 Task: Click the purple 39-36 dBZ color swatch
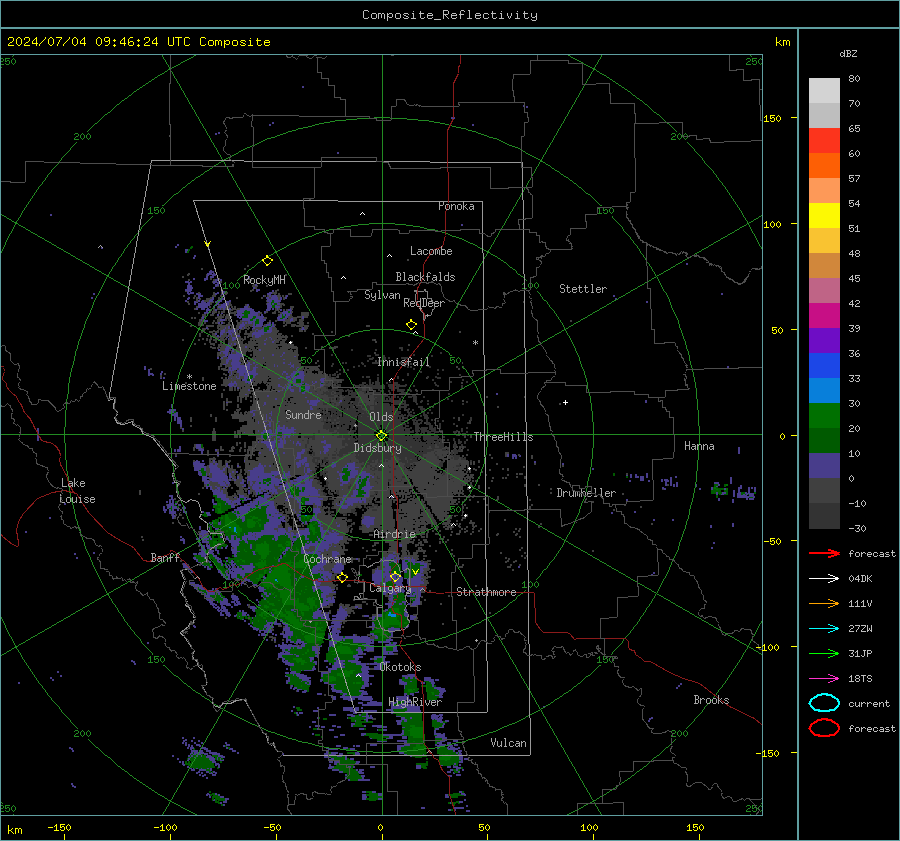tap(824, 340)
